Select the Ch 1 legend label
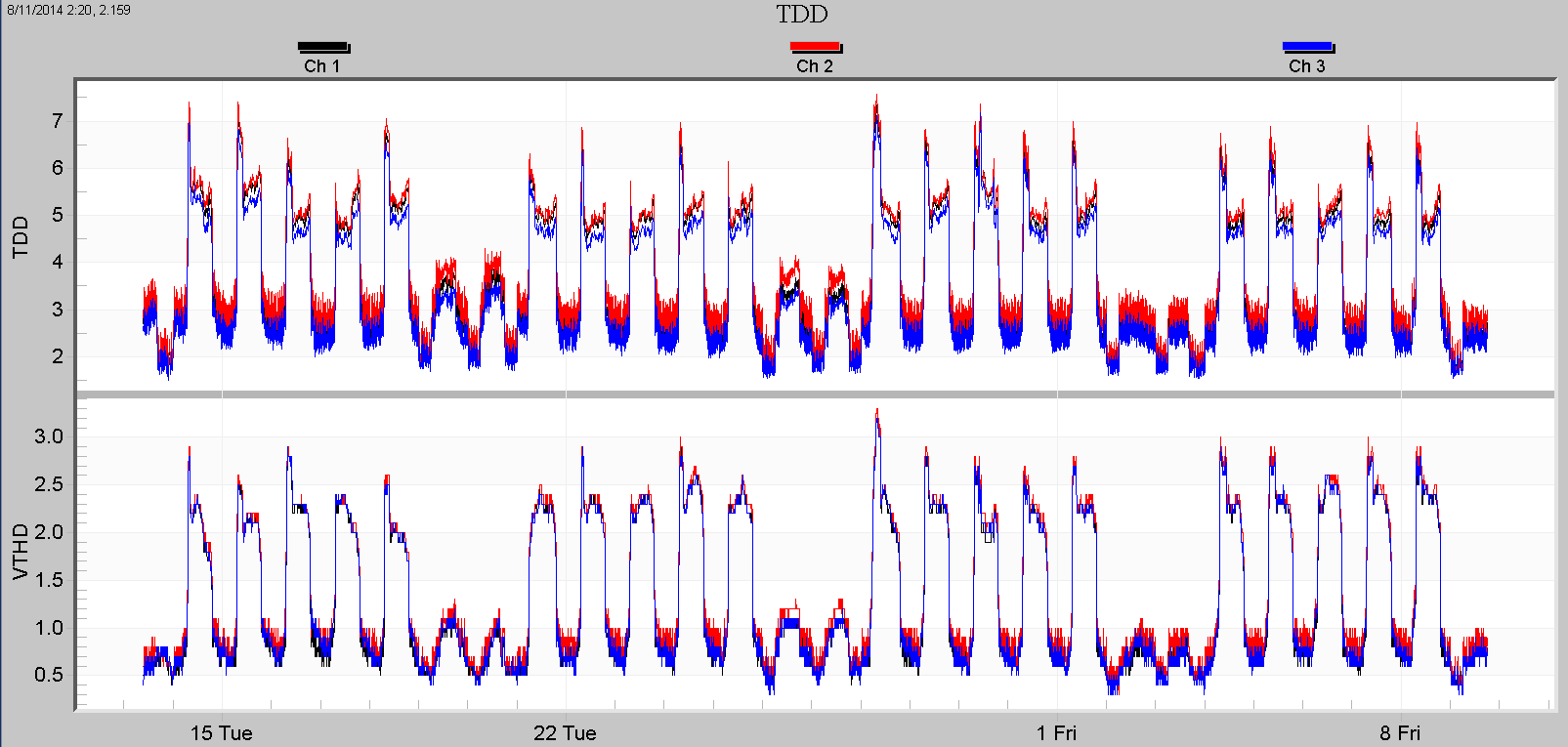Image resolution: width=1568 pixels, height=747 pixels. (322, 66)
